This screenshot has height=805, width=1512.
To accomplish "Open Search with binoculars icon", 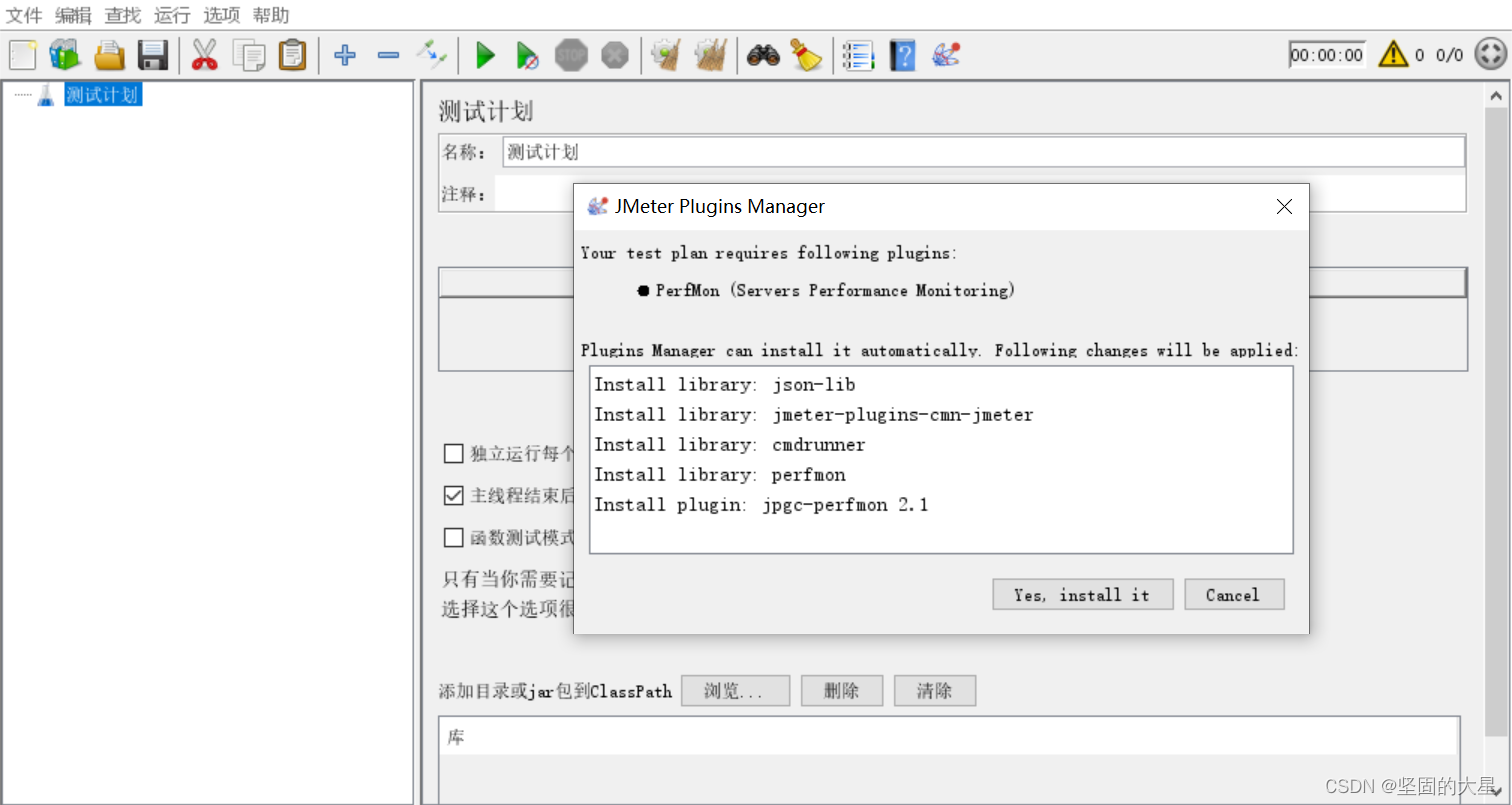I will 763,55.
